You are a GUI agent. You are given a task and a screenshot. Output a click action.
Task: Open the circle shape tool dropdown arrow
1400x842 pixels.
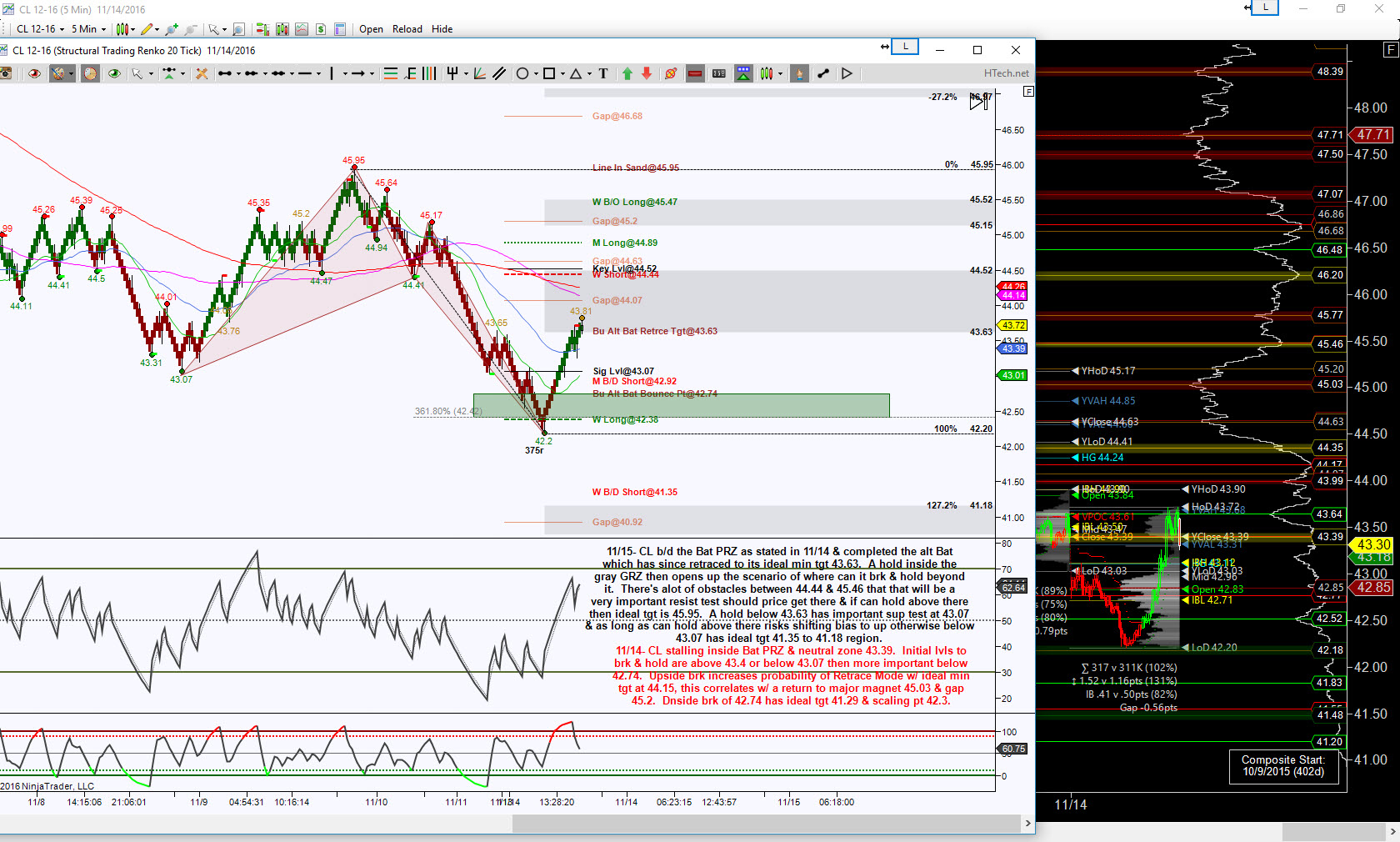coord(536,73)
